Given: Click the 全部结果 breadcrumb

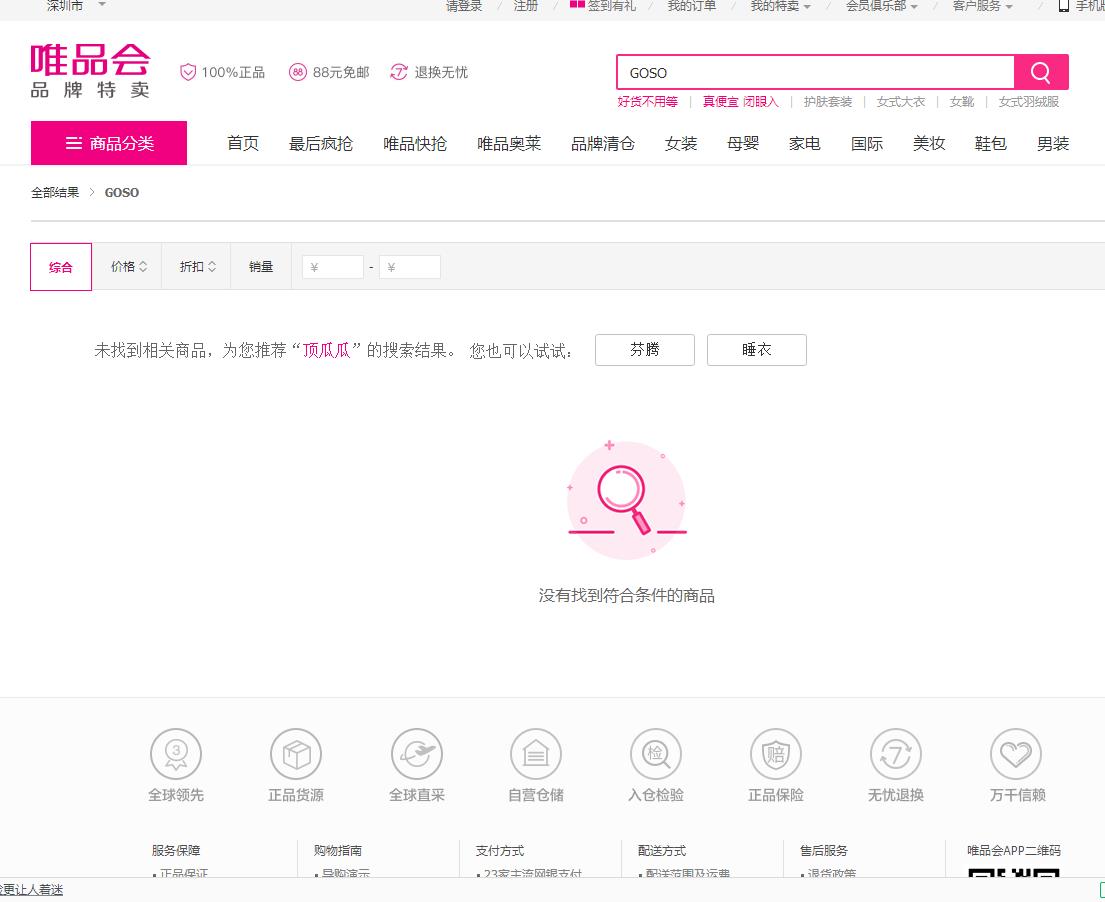Looking at the screenshot, I should tap(55, 192).
